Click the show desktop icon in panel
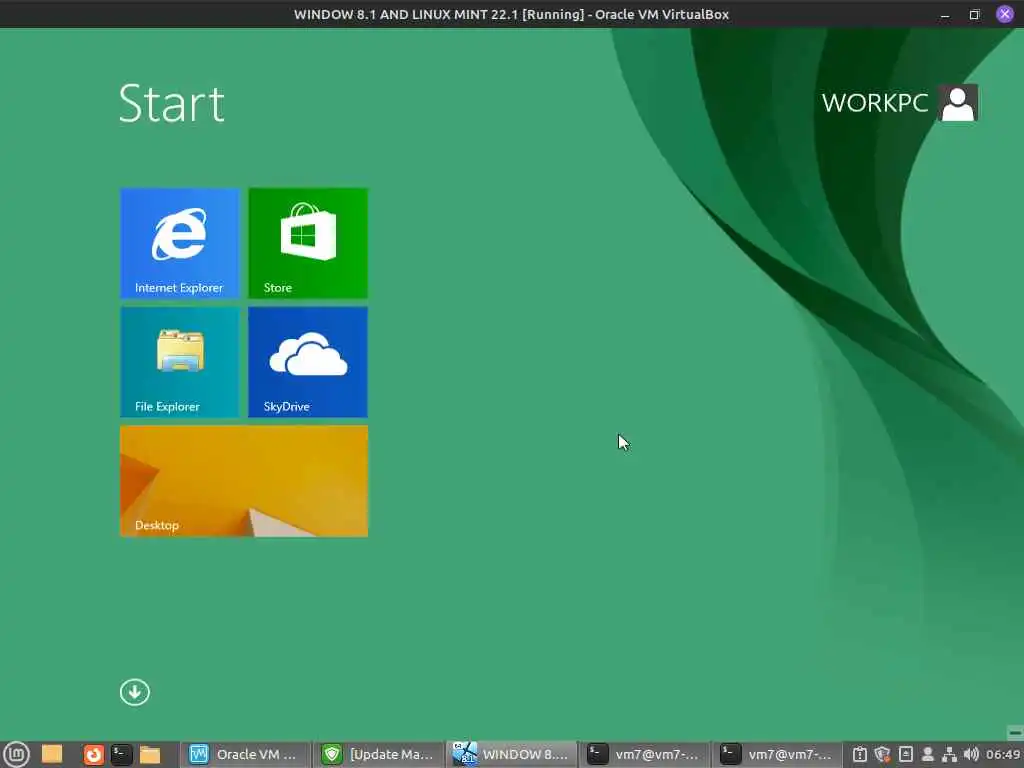The width and height of the screenshot is (1024, 768). pyautogui.click(x=52, y=754)
